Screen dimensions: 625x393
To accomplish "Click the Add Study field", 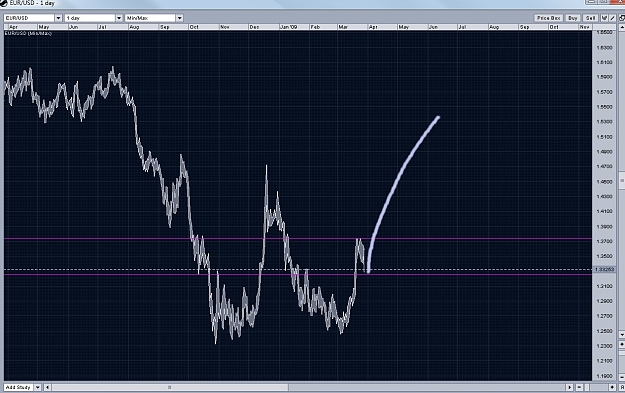I will (x=19, y=387).
